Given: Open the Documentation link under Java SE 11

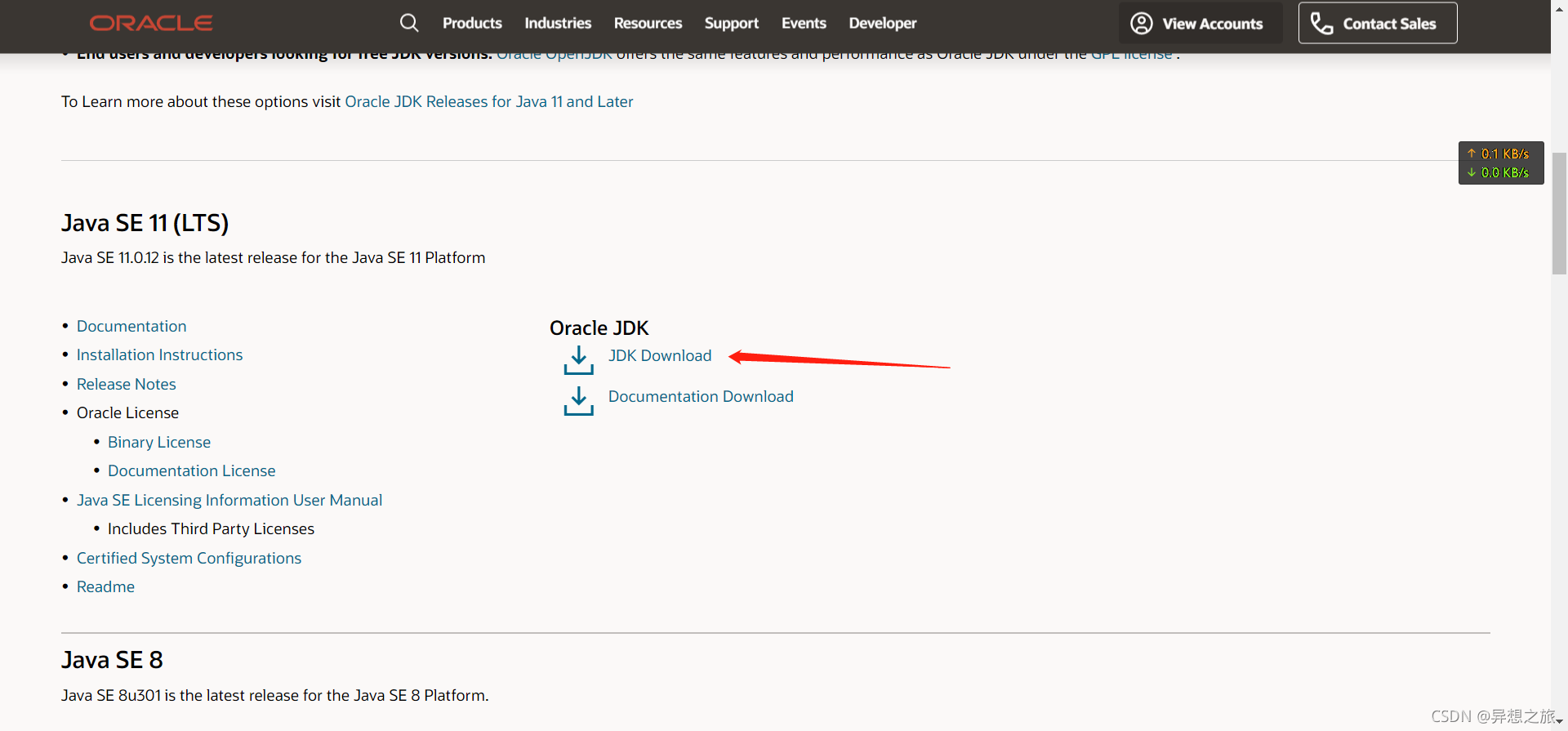Looking at the screenshot, I should point(131,326).
